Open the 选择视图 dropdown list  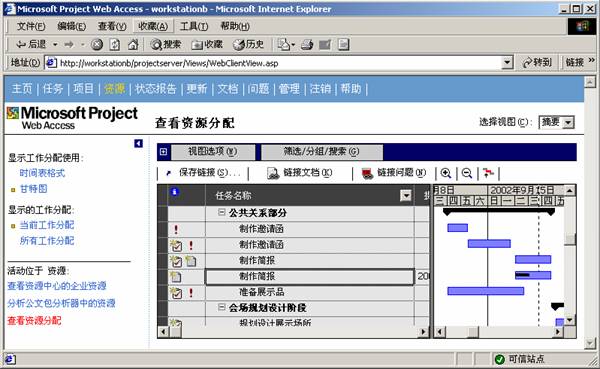[x=569, y=122]
